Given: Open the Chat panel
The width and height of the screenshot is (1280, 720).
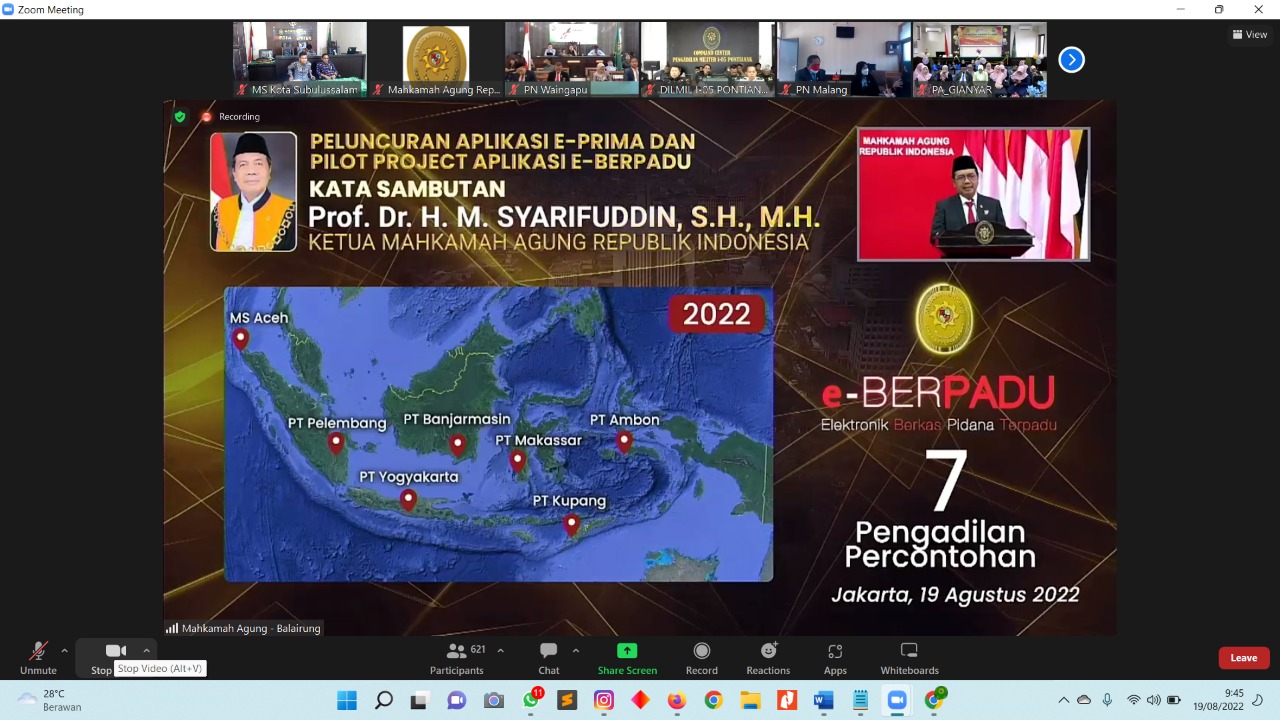Looking at the screenshot, I should click(x=548, y=657).
